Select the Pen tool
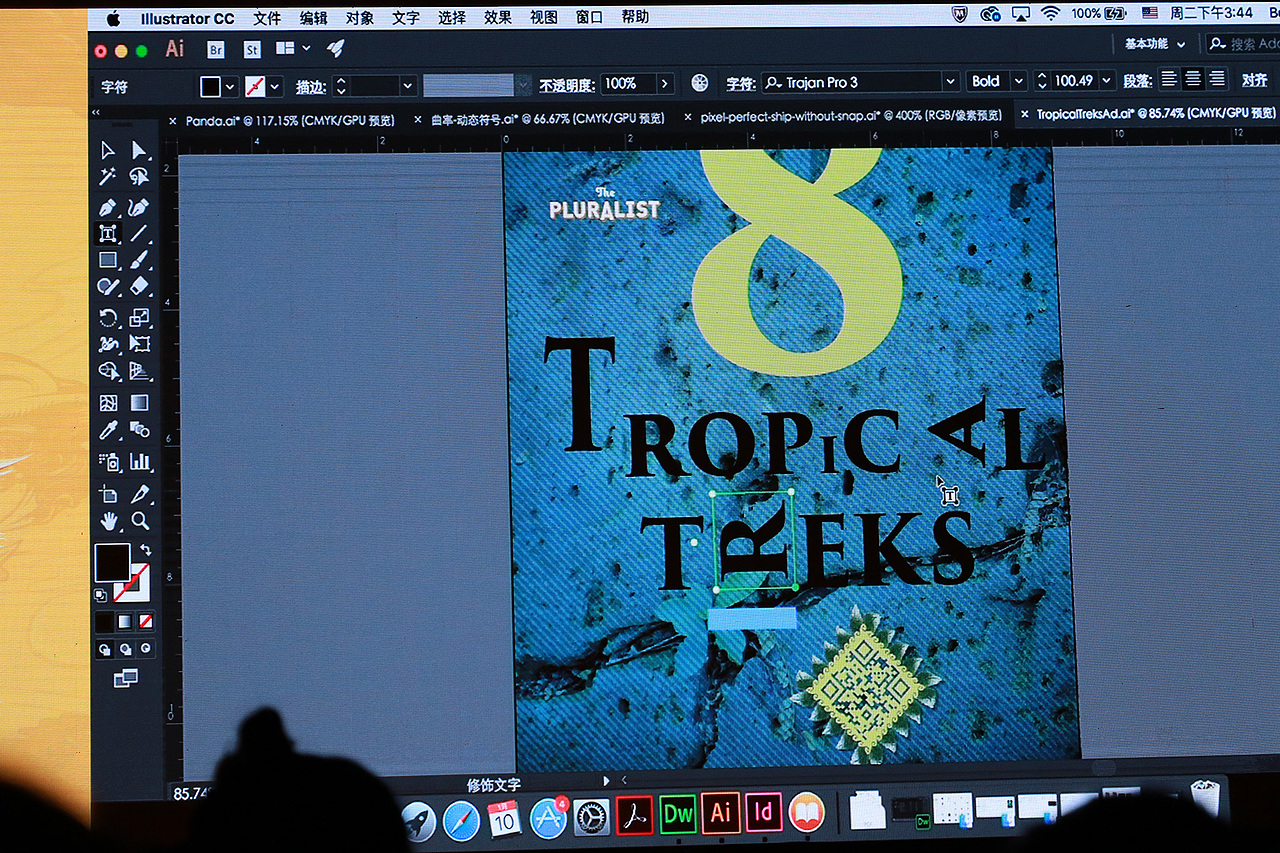The width and height of the screenshot is (1280, 853). tap(108, 207)
